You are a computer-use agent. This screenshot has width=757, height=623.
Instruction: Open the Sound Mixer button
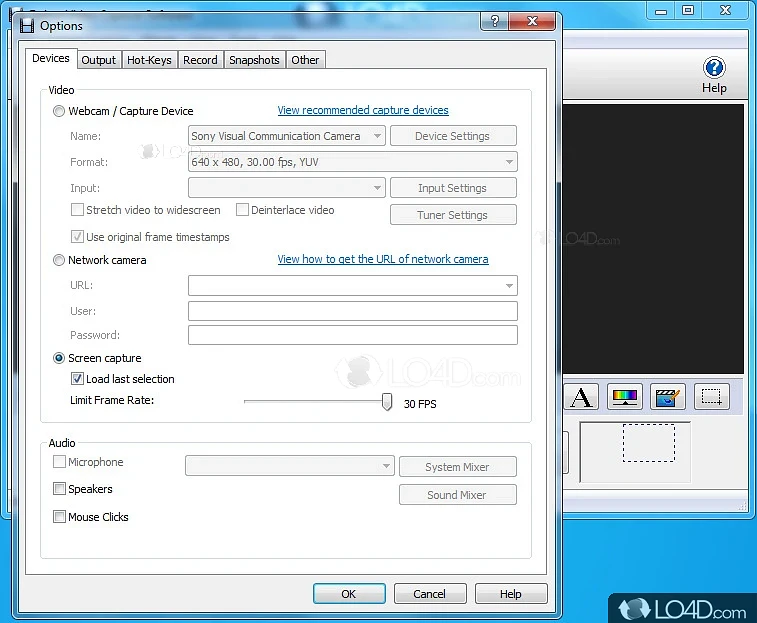point(457,495)
